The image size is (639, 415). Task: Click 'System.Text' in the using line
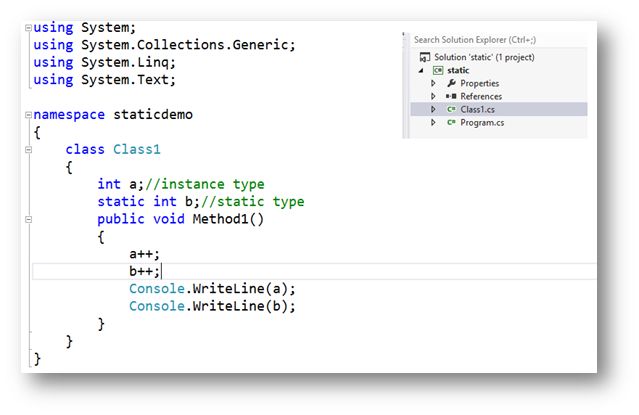(x=125, y=79)
